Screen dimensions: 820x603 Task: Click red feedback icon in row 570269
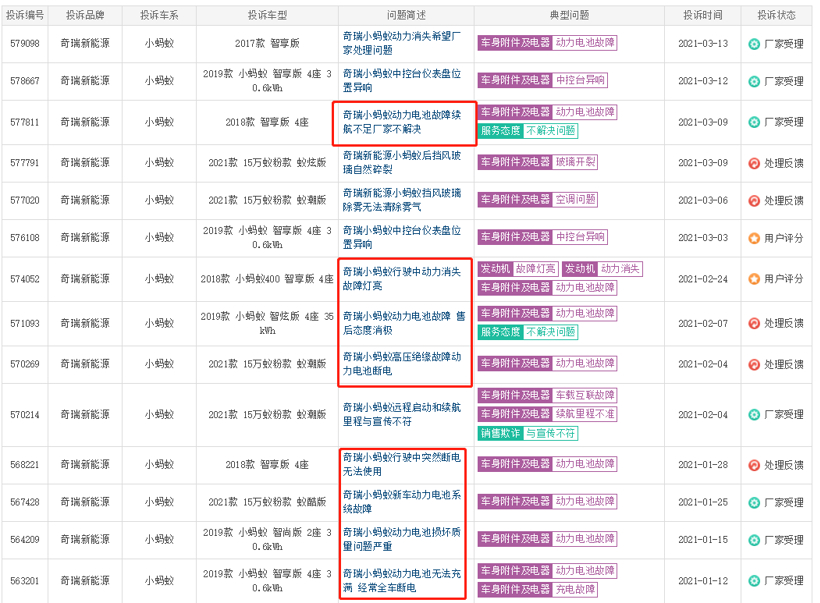754,365
